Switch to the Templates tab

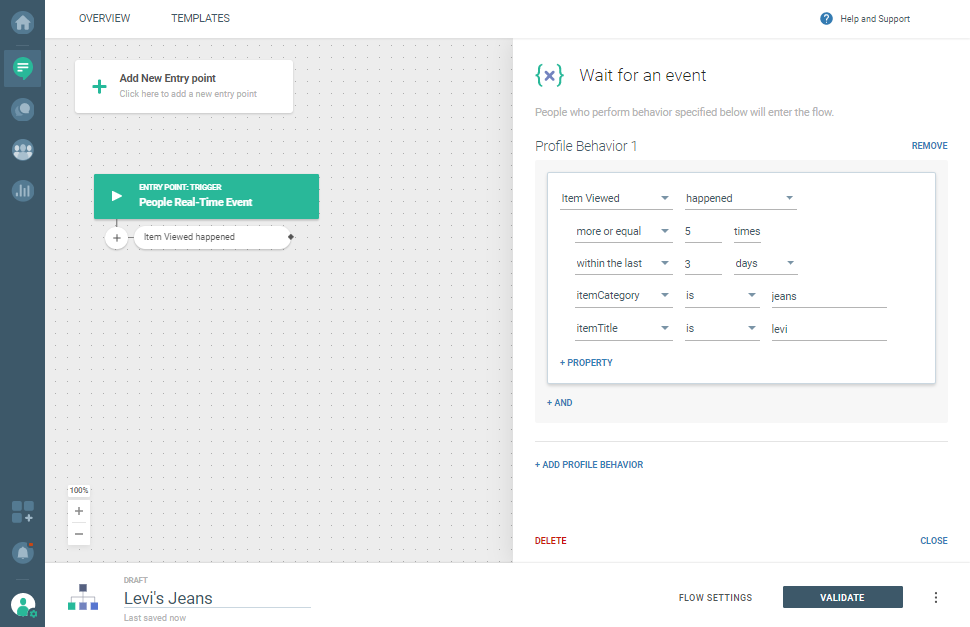[x=200, y=19]
